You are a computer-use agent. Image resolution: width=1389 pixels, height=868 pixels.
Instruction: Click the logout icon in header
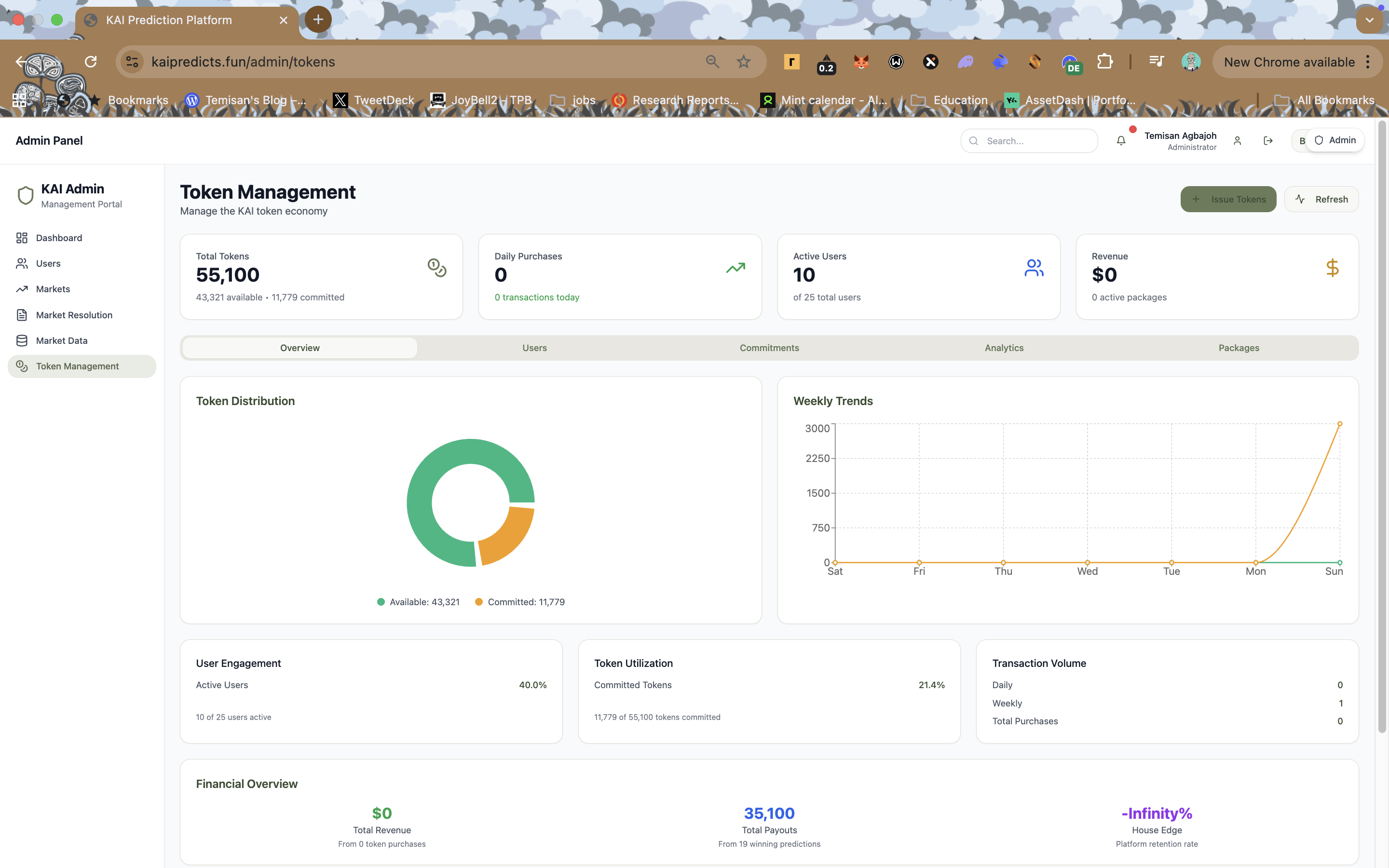[x=1268, y=141]
